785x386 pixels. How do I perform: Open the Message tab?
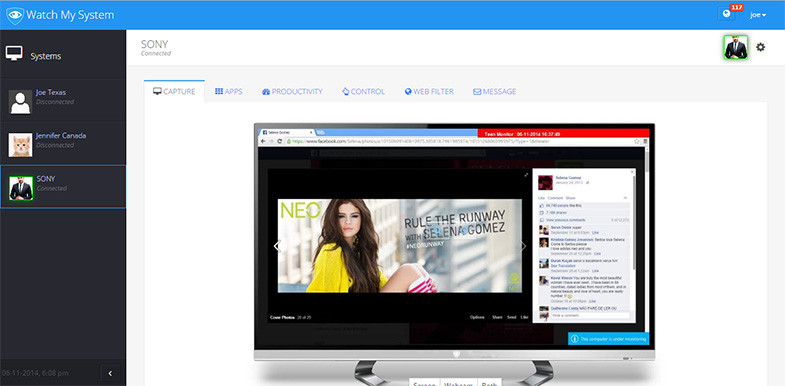[494, 92]
